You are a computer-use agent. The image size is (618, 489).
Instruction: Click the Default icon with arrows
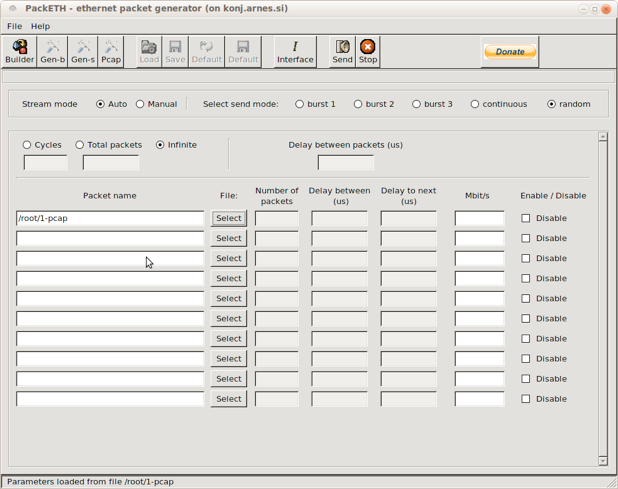[207, 52]
